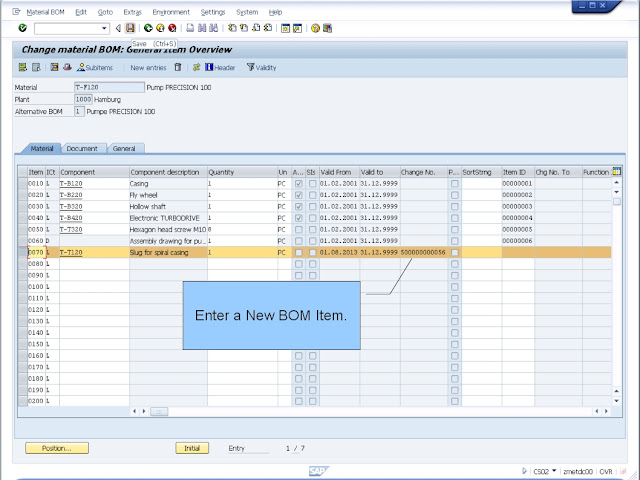Click the Deselect All icon in application toolbar
This screenshot has height=480, width=640.
pos(36,67)
